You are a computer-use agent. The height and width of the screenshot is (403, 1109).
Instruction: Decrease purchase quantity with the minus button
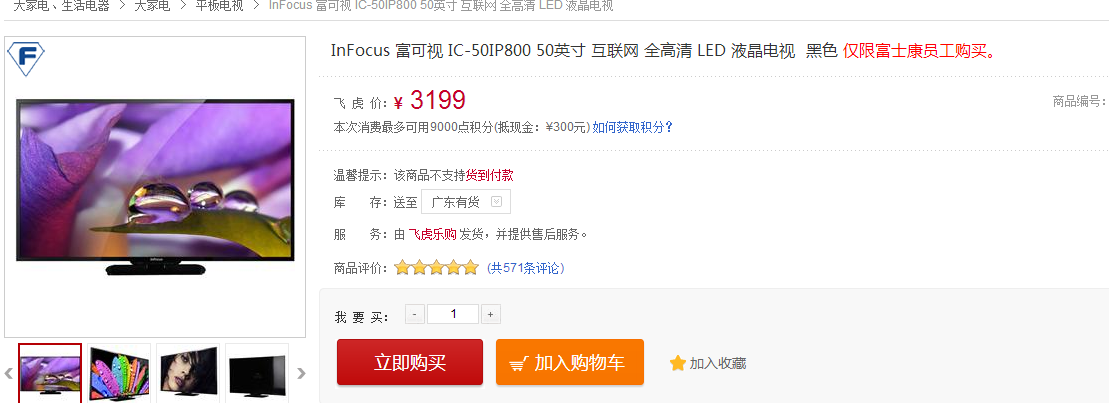point(415,314)
